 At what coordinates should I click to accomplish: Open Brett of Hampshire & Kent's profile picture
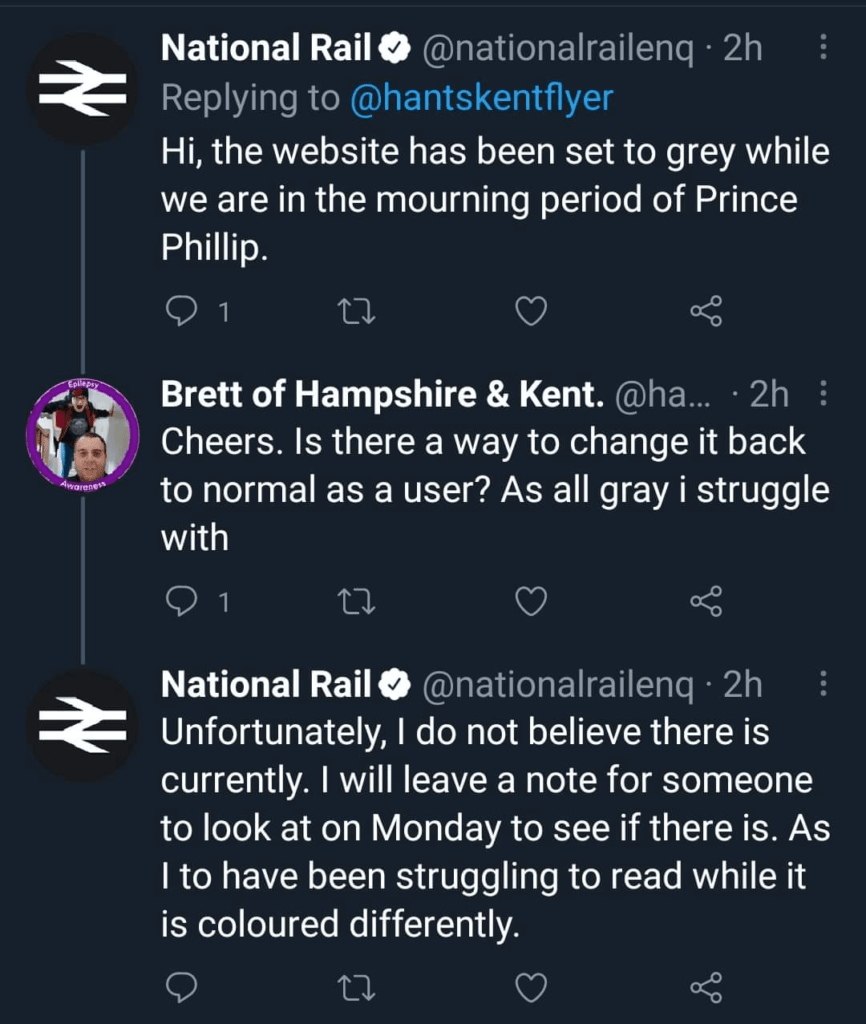83,431
